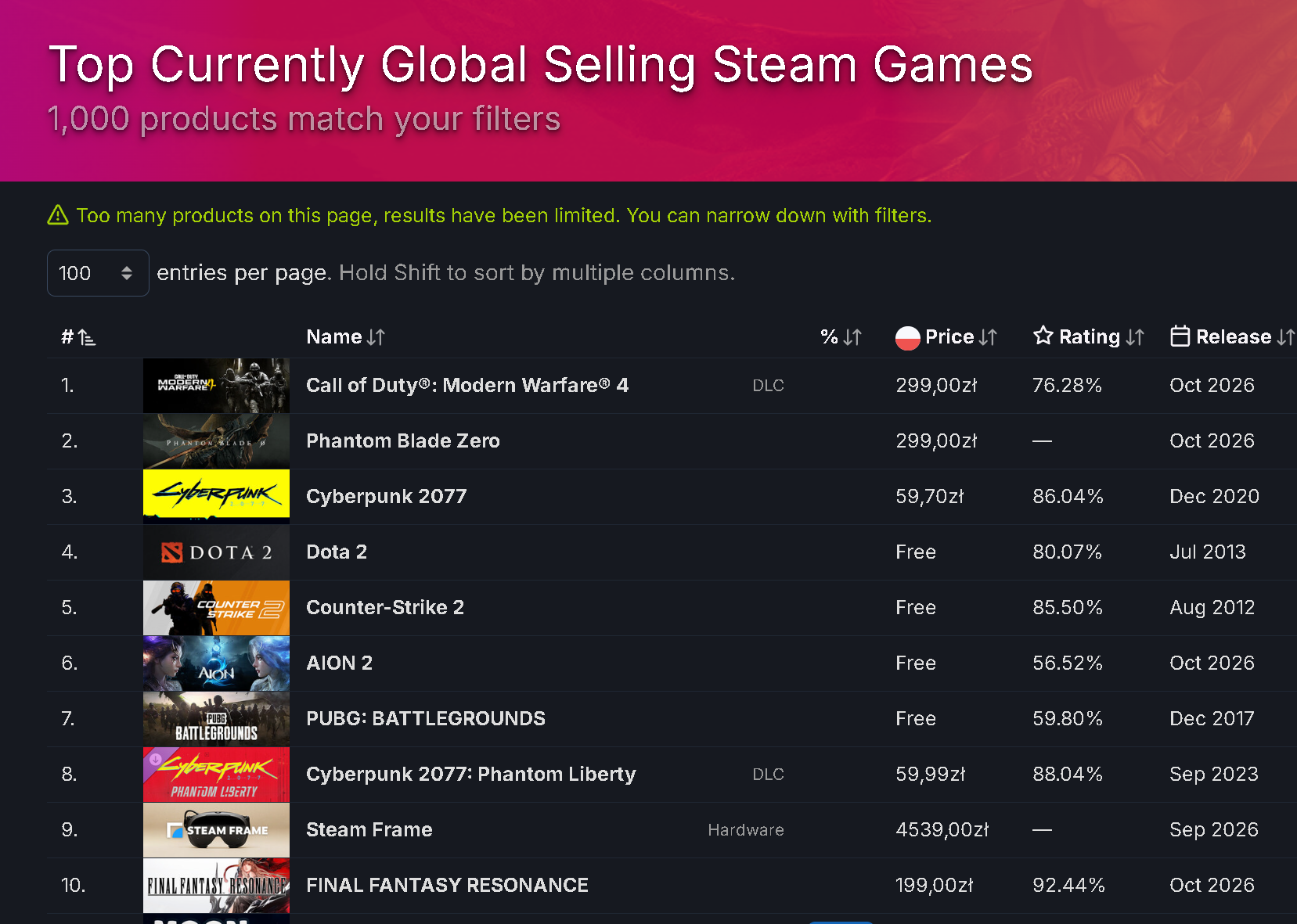This screenshot has width=1297, height=924.
Task: Click the Phantom Liberty thumbnail
Action: [x=216, y=775]
